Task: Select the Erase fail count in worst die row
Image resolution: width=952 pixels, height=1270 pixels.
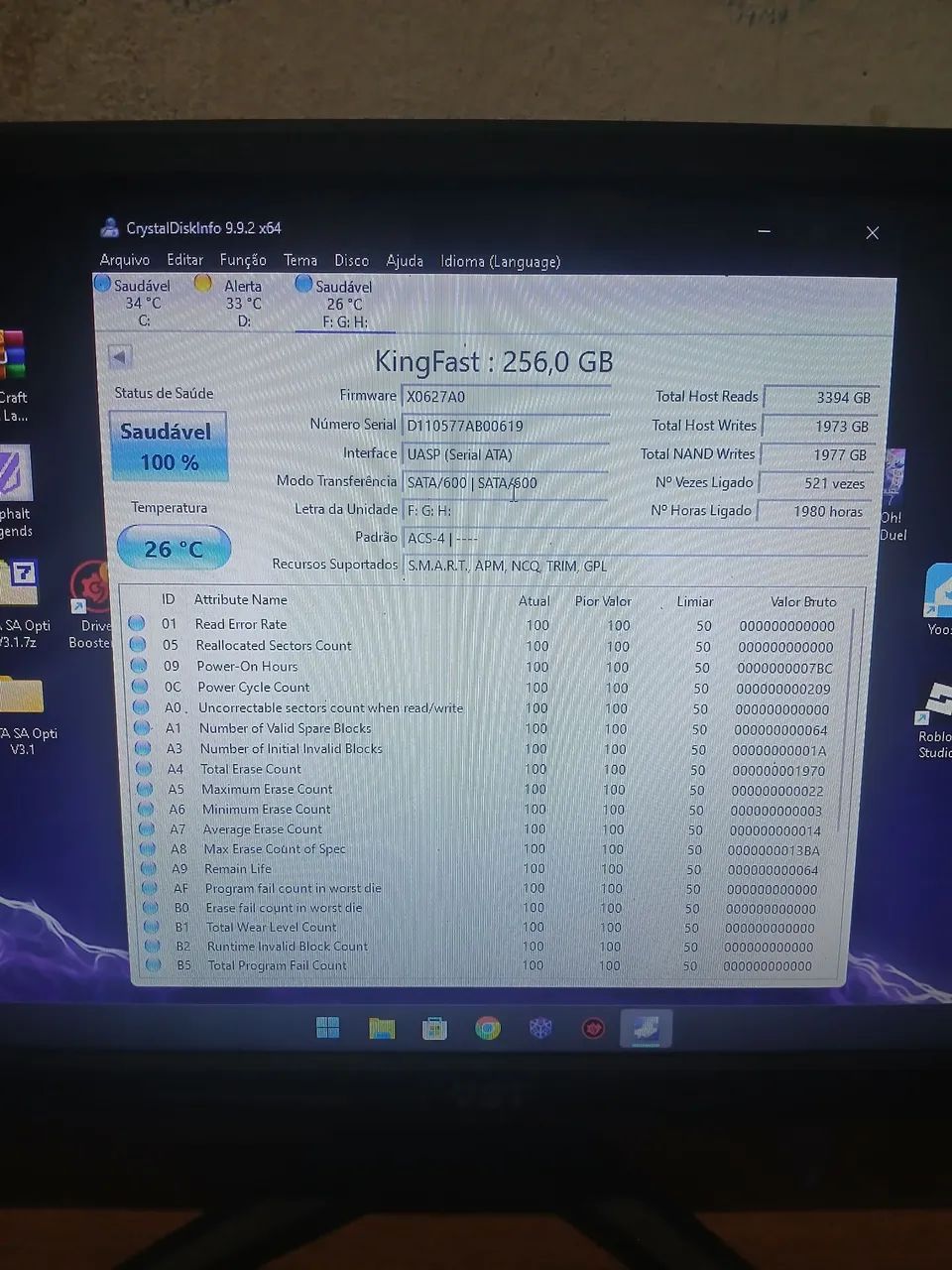Action: tap(486, 908)
